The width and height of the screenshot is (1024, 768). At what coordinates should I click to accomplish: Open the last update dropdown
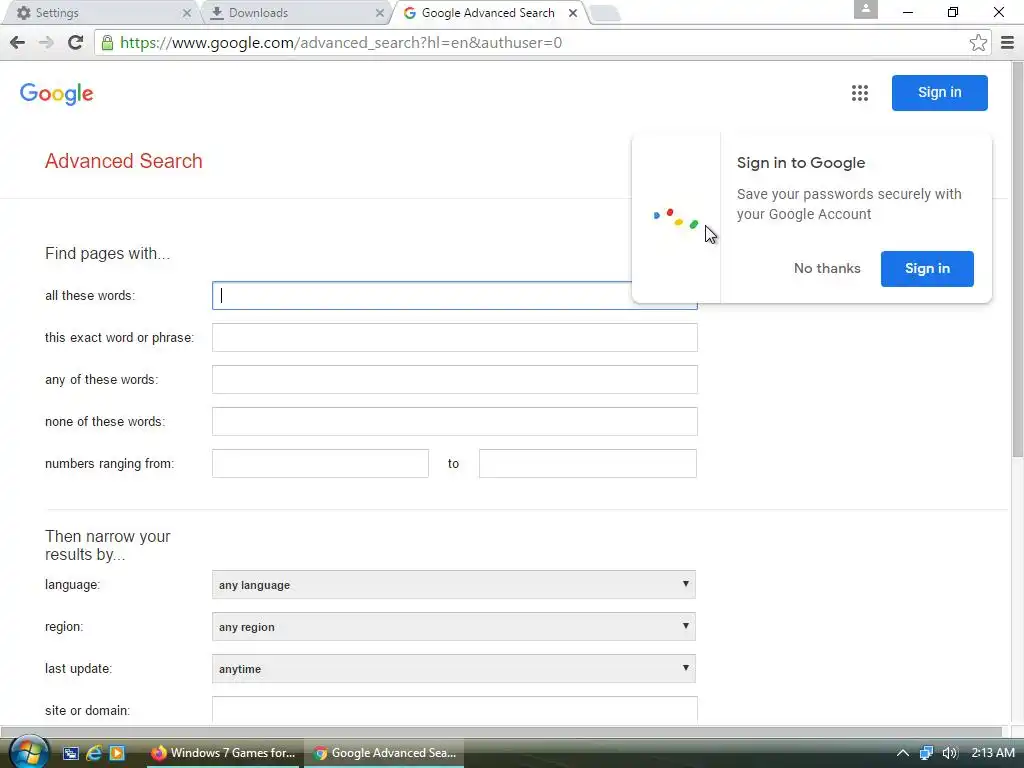click(x=454, y=668)
